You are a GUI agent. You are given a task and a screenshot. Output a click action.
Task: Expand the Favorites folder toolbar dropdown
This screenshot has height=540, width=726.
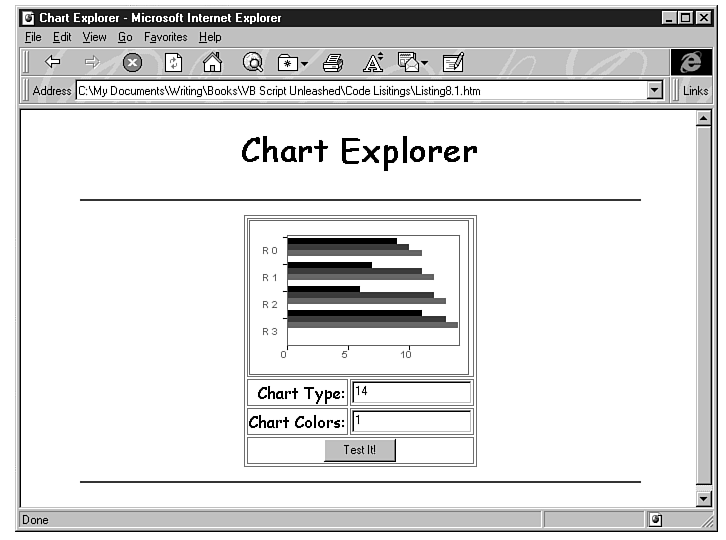pos(304,64)
